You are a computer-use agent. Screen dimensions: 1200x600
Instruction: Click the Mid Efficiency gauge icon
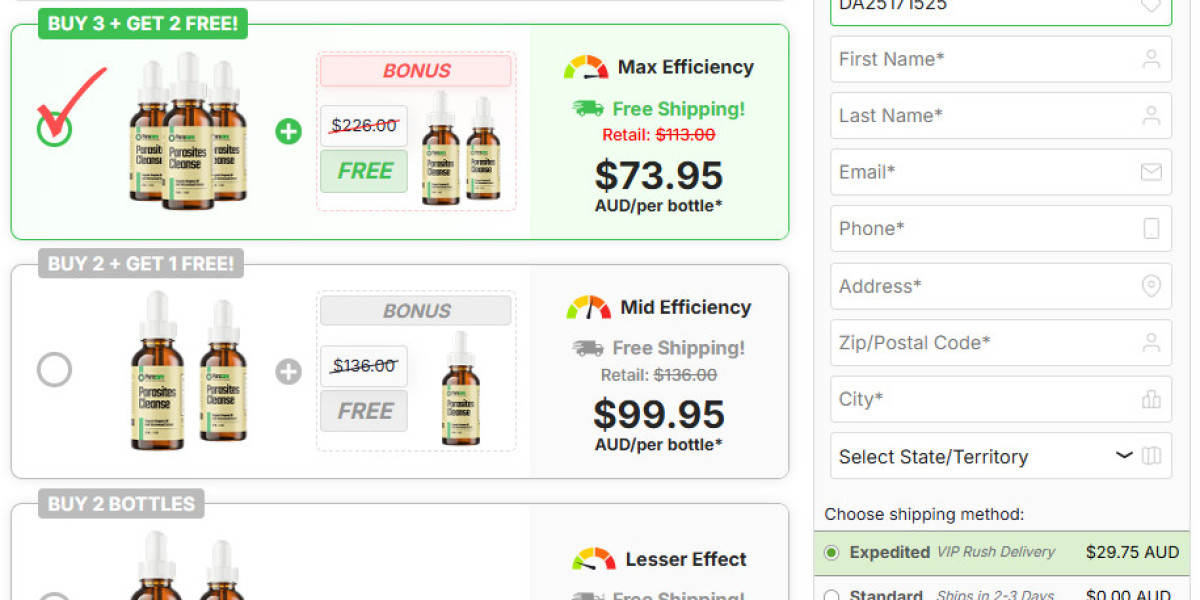pyautogui.click(x=588, y=307)
